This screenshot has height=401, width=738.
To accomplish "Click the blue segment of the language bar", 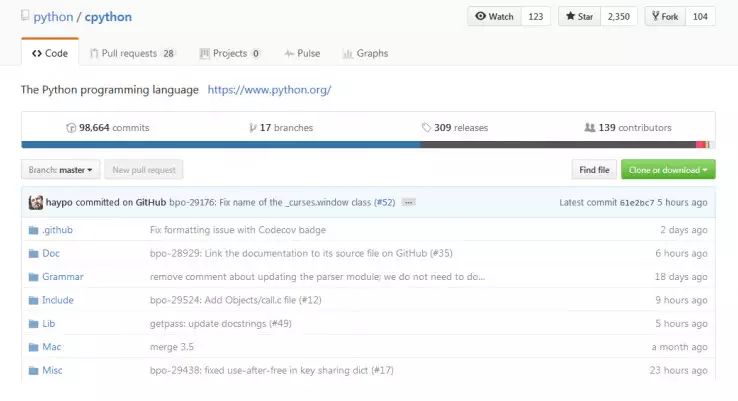I will click(x=221, y=144).
